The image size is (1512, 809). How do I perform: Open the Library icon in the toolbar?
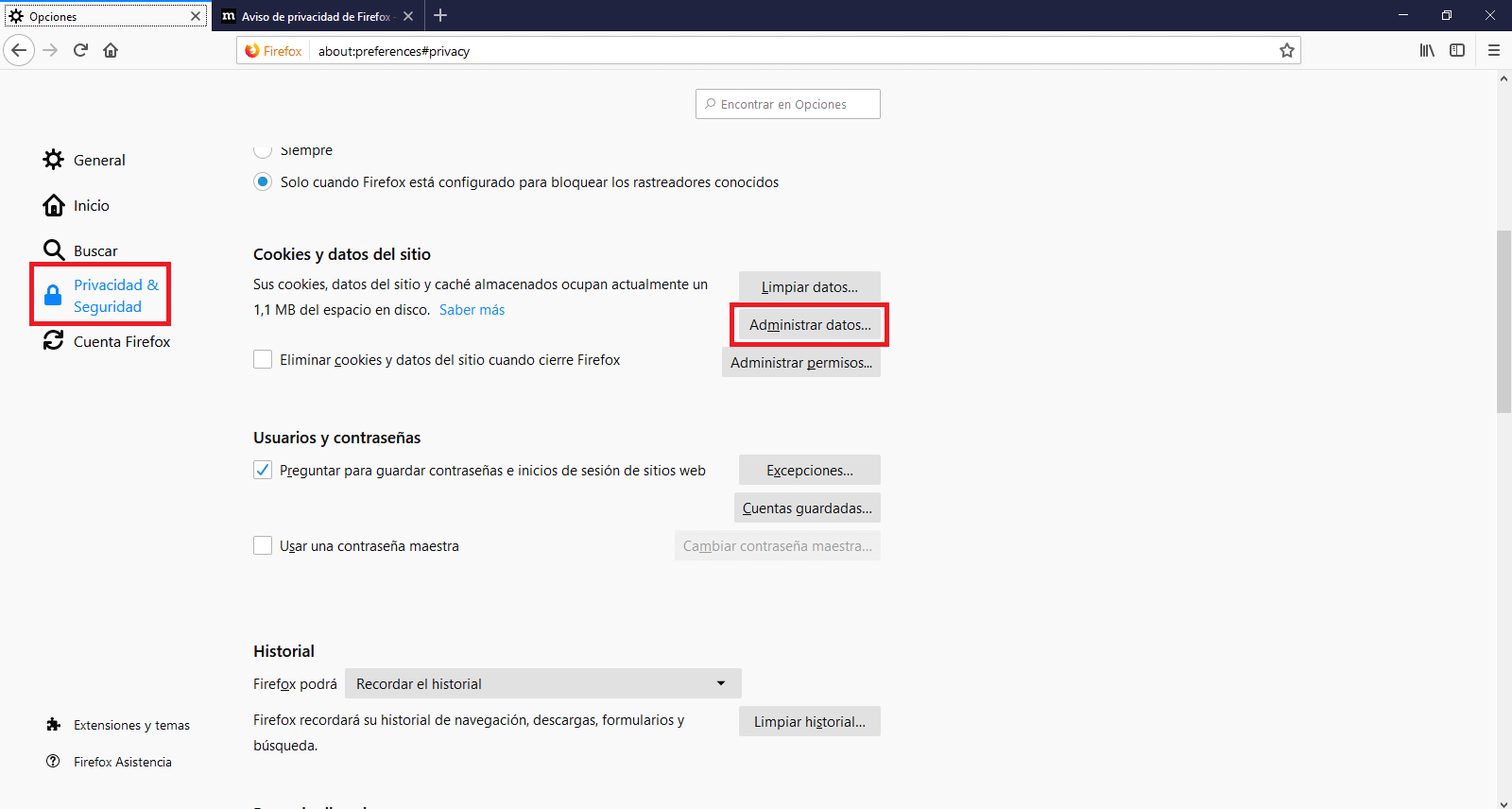[x=1427, y=50]
